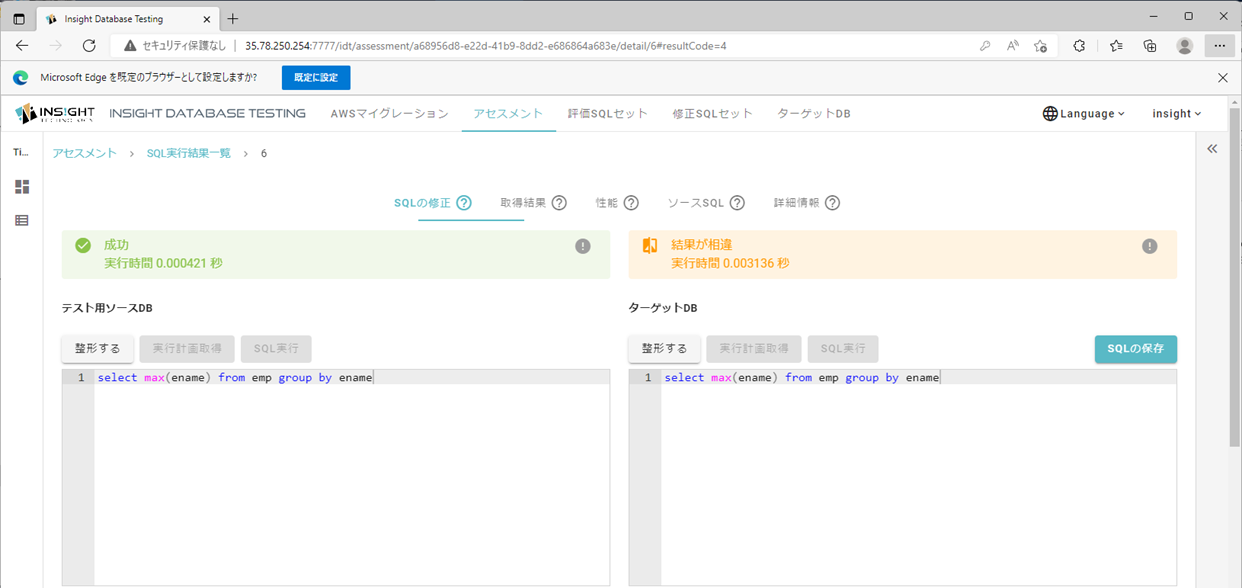Click help icon next to SQLの修正

click(464, 203)
